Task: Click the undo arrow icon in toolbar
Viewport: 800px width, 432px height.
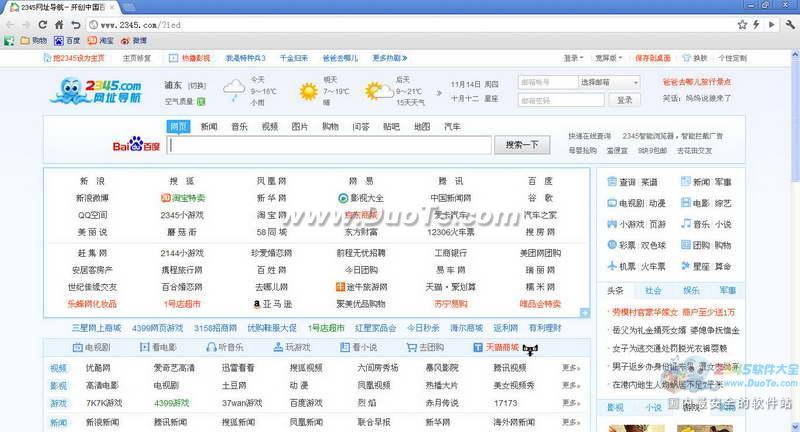Action: pyautogui.click(x=76, y=24)
